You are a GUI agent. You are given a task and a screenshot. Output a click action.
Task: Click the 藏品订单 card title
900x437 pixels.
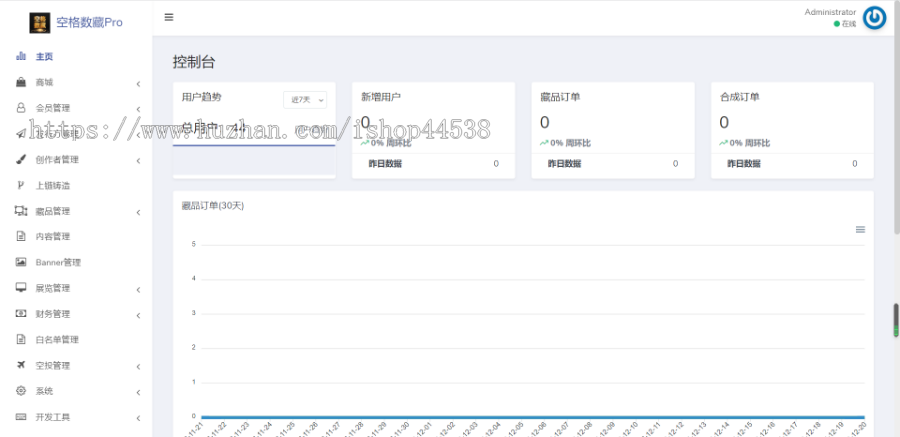[x=560, y=97]
